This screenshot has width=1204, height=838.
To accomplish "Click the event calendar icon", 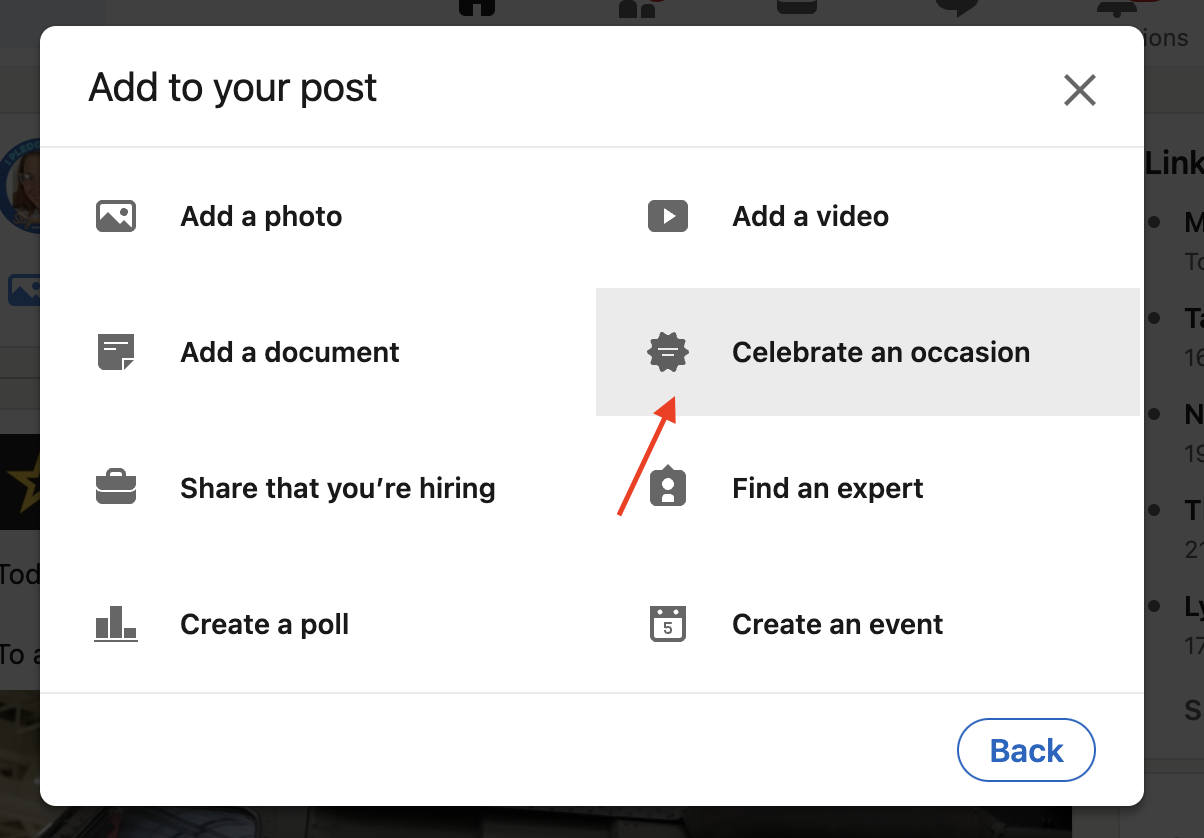I will point(667,624).
